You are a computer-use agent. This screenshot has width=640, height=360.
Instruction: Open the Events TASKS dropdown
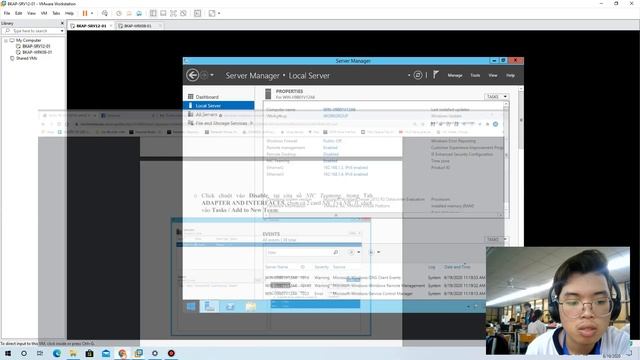(x=496, y=239)
